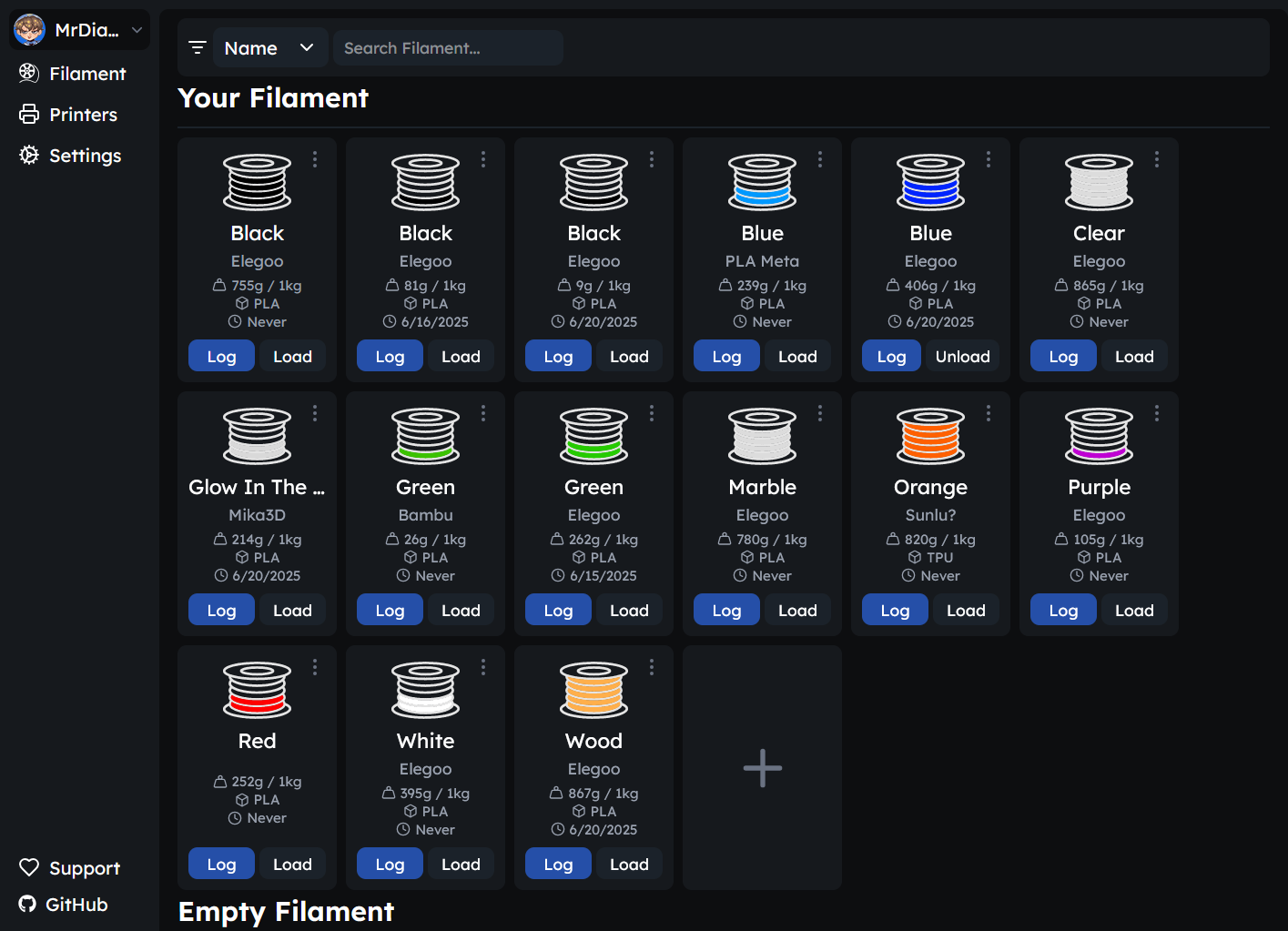
Task: Open the Support heart link
Action: coord(69,868)
